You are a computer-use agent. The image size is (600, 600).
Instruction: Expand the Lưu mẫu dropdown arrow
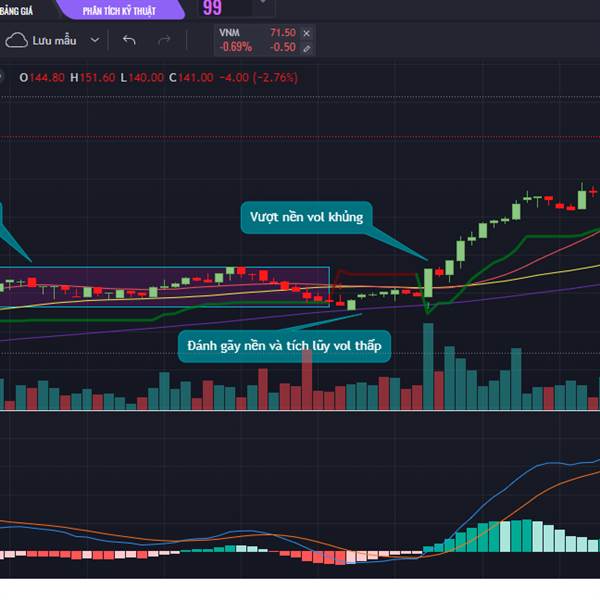[95, 40]
